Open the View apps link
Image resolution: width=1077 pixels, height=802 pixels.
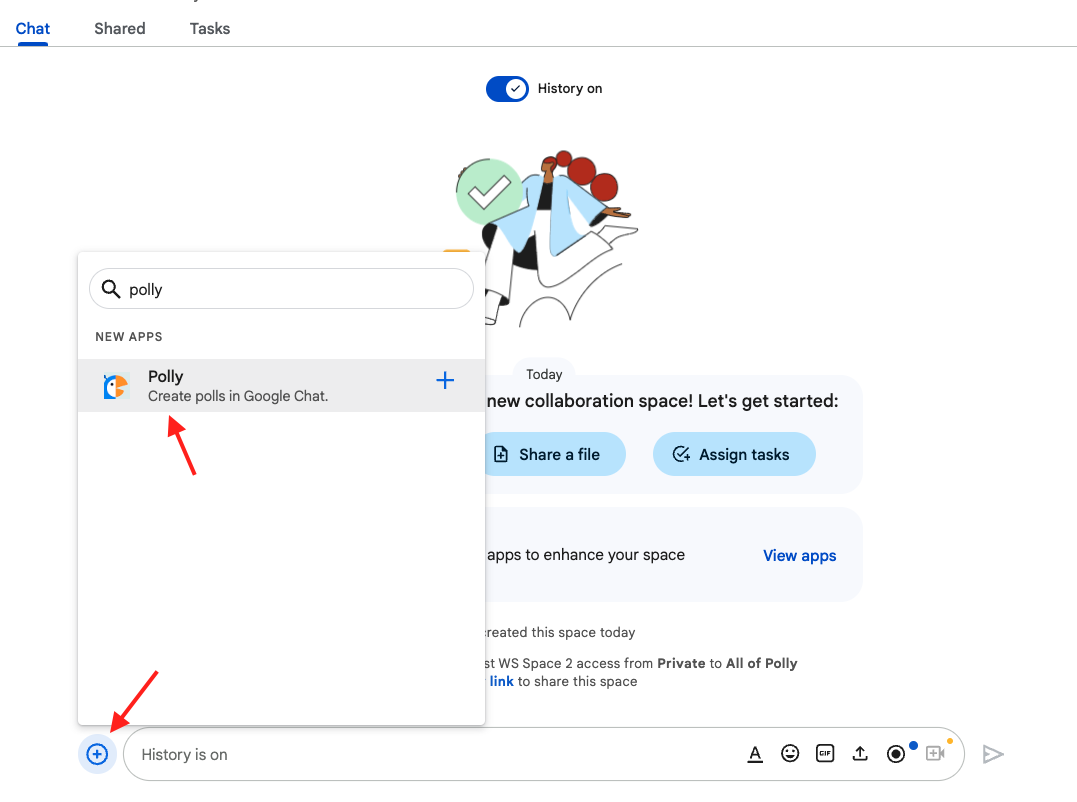click(x=799, y=556)
